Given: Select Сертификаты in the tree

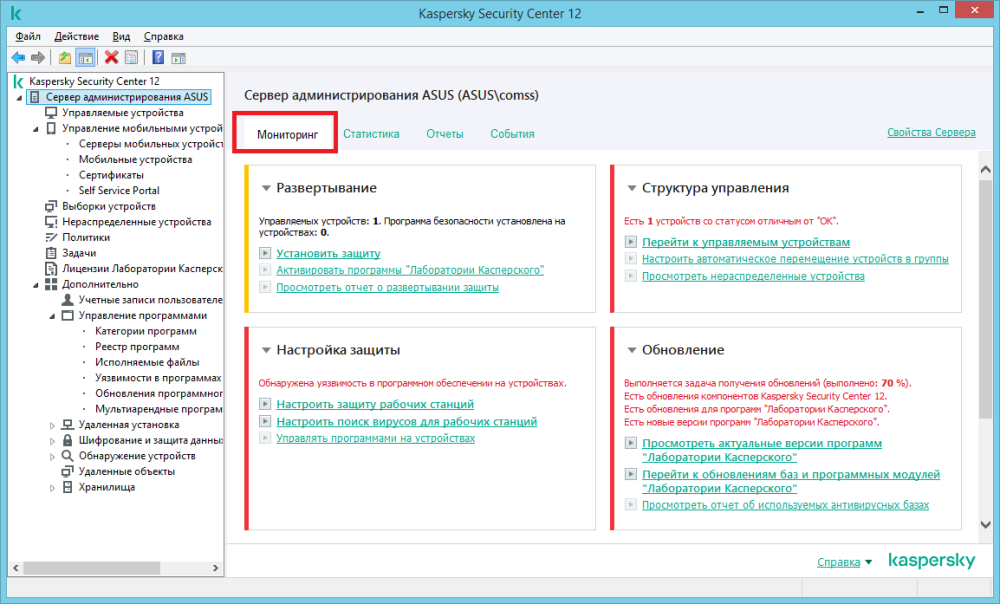Looking at the screenshot, I should 112,175.
